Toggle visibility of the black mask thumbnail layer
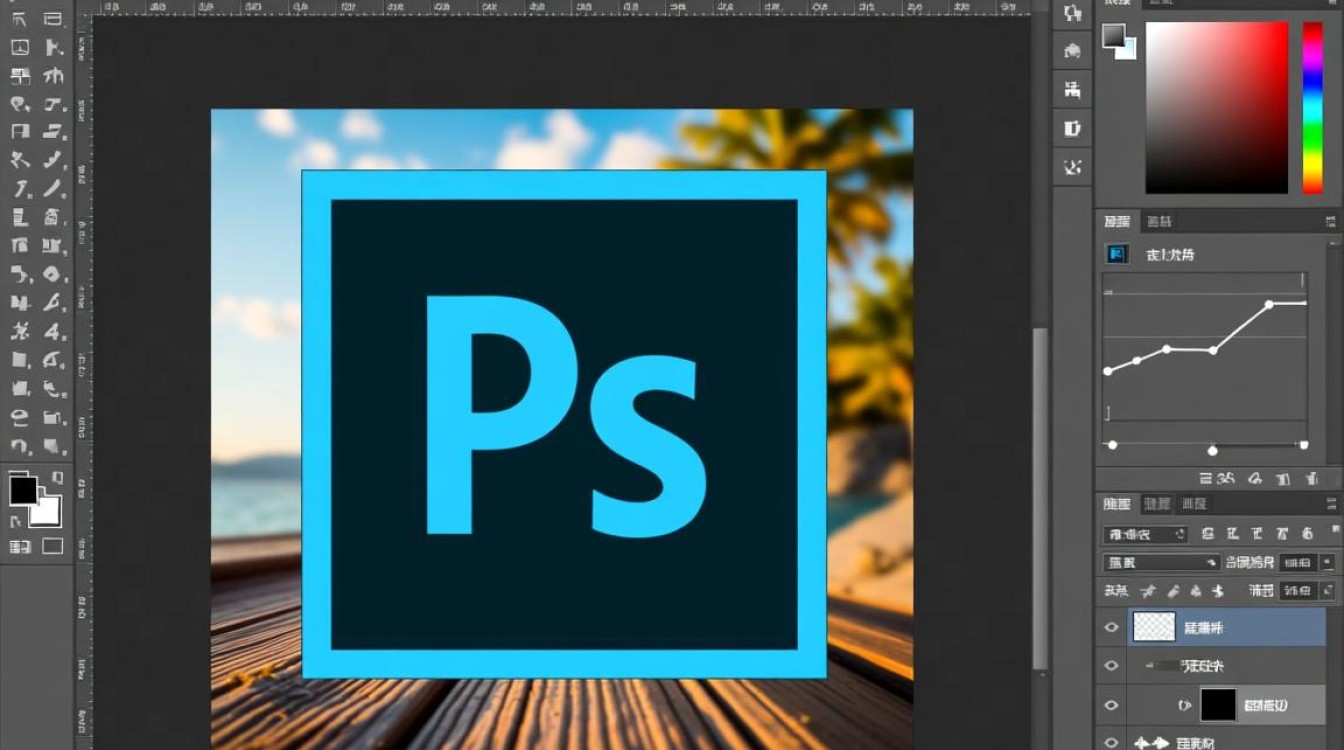 tap(1111, 705)
